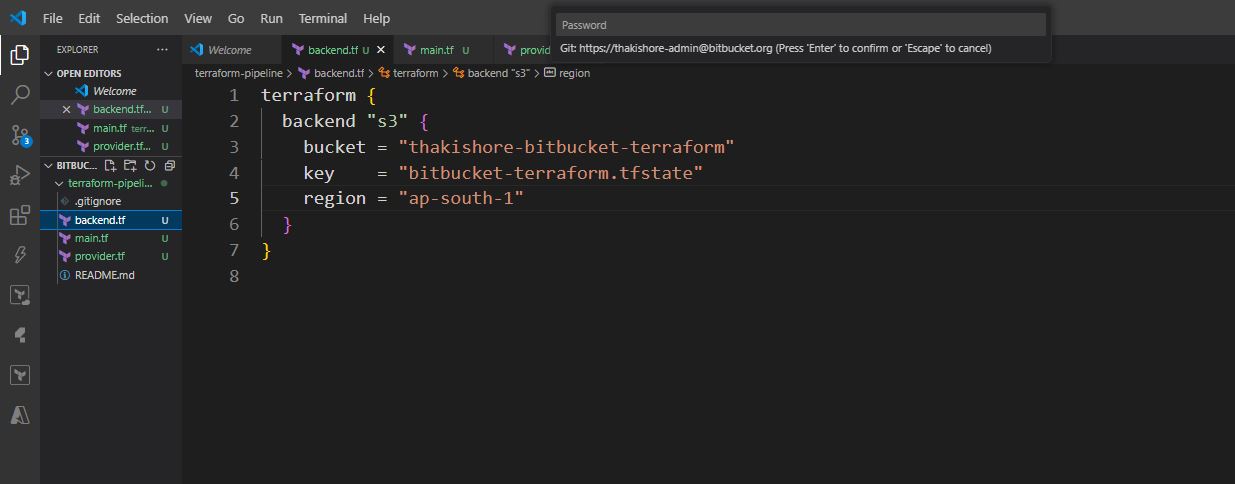
Task: Open Source Control view with 3 badge
Action: (x=19, y=135)
